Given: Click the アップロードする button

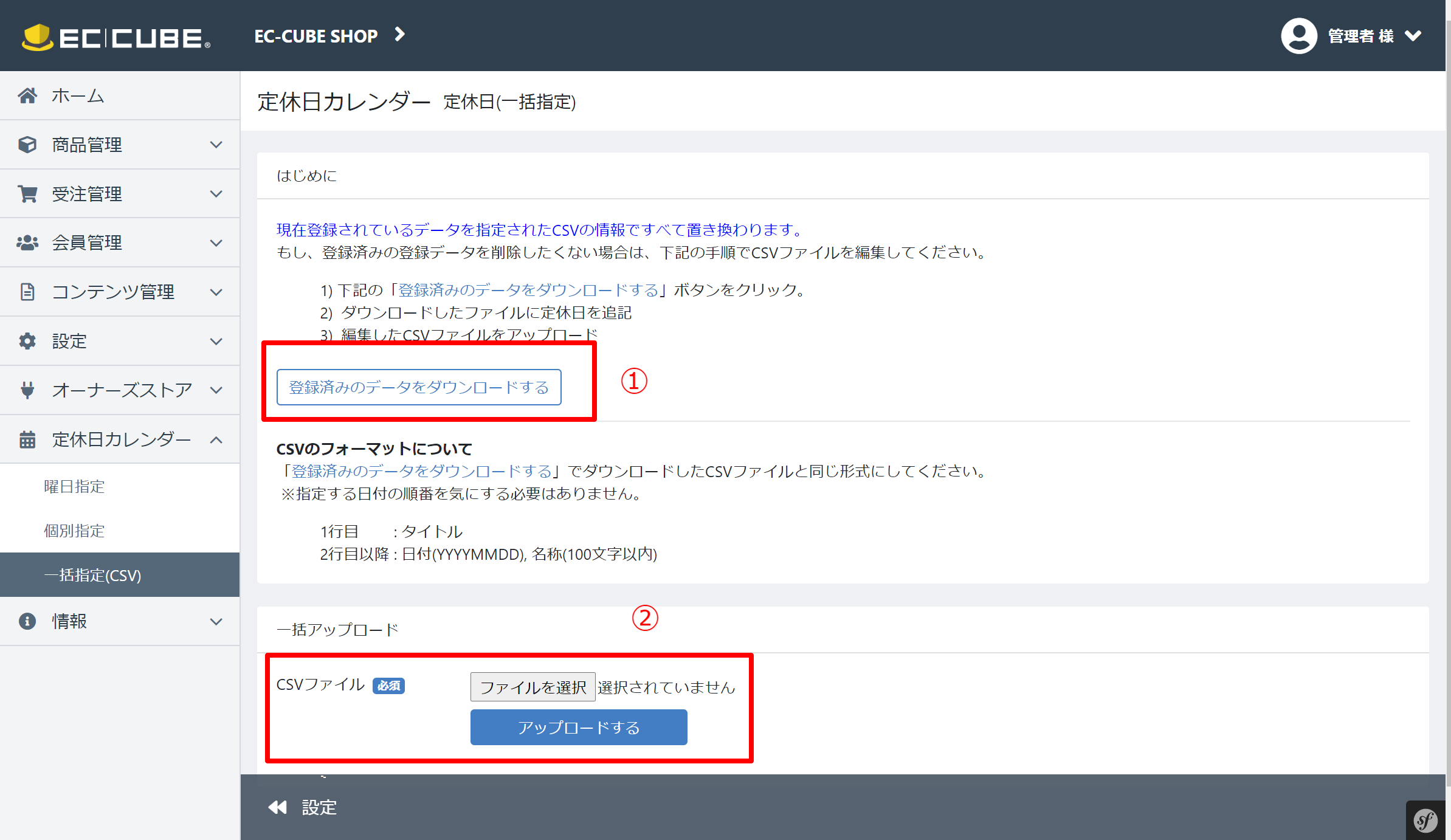Looking at the screenshot, I should pos(579,727).
